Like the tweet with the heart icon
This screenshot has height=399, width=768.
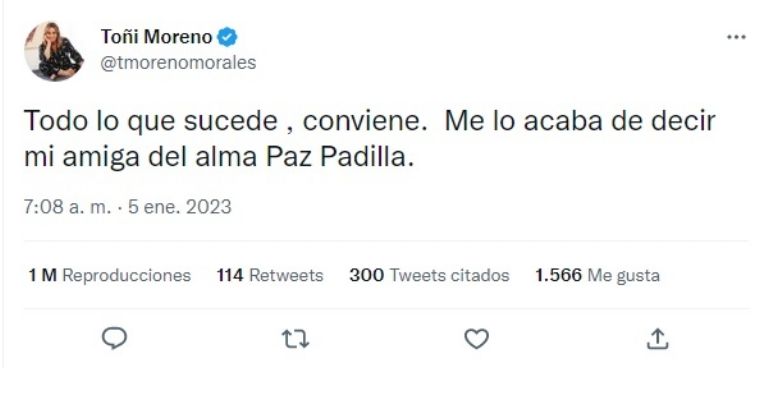coord(477,339)
